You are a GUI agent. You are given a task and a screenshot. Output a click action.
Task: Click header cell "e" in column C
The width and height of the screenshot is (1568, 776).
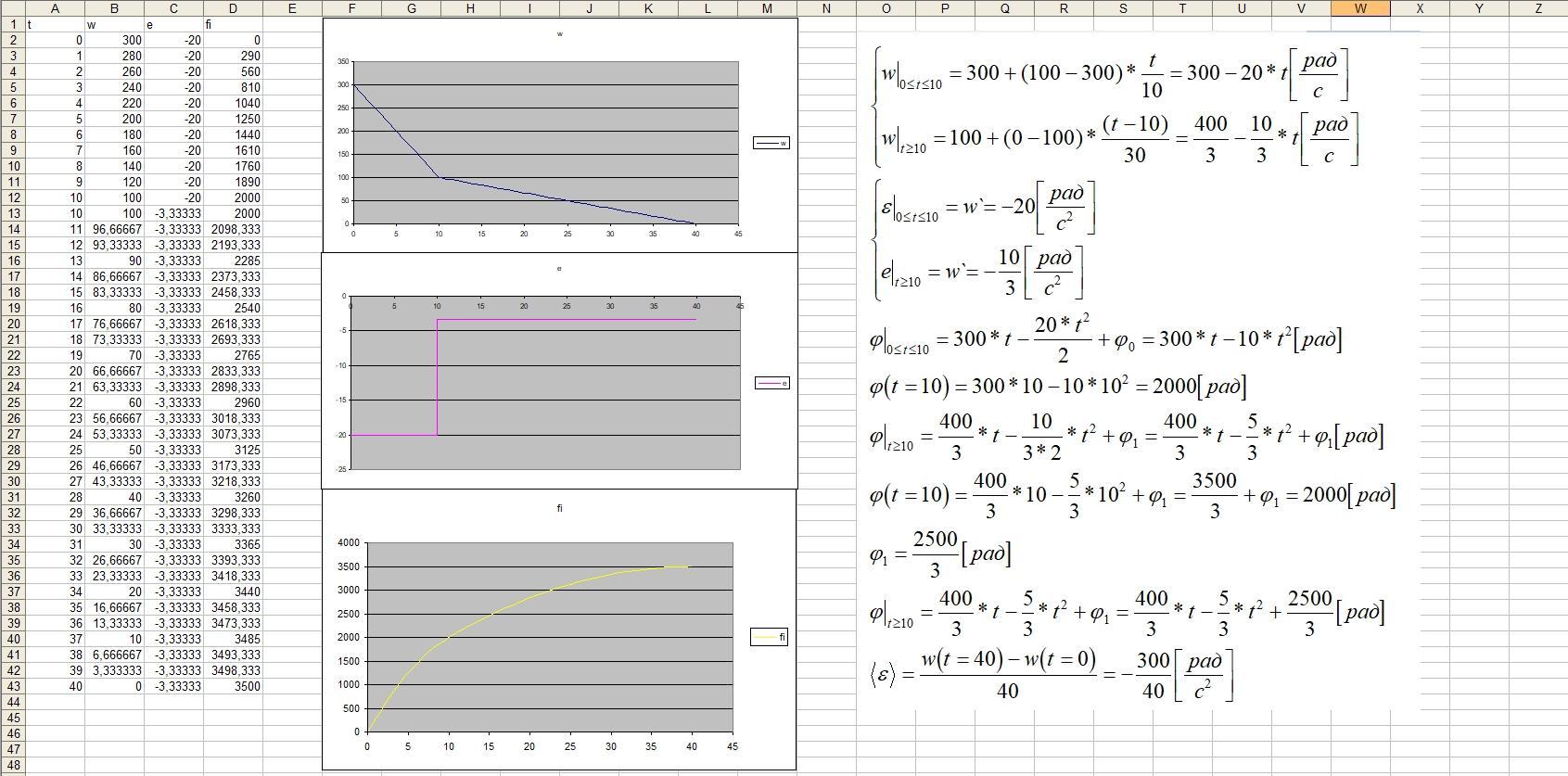tap(173, 24)
